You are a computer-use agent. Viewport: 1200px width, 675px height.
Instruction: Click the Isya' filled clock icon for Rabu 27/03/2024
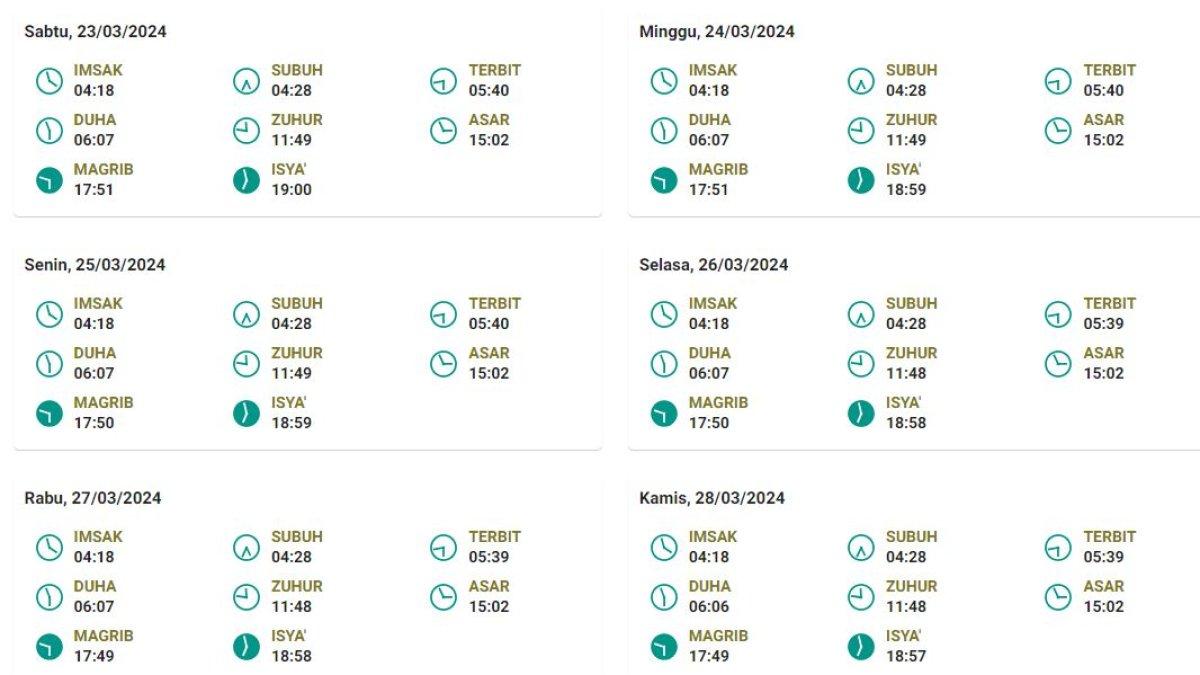(x=246, y=646)
